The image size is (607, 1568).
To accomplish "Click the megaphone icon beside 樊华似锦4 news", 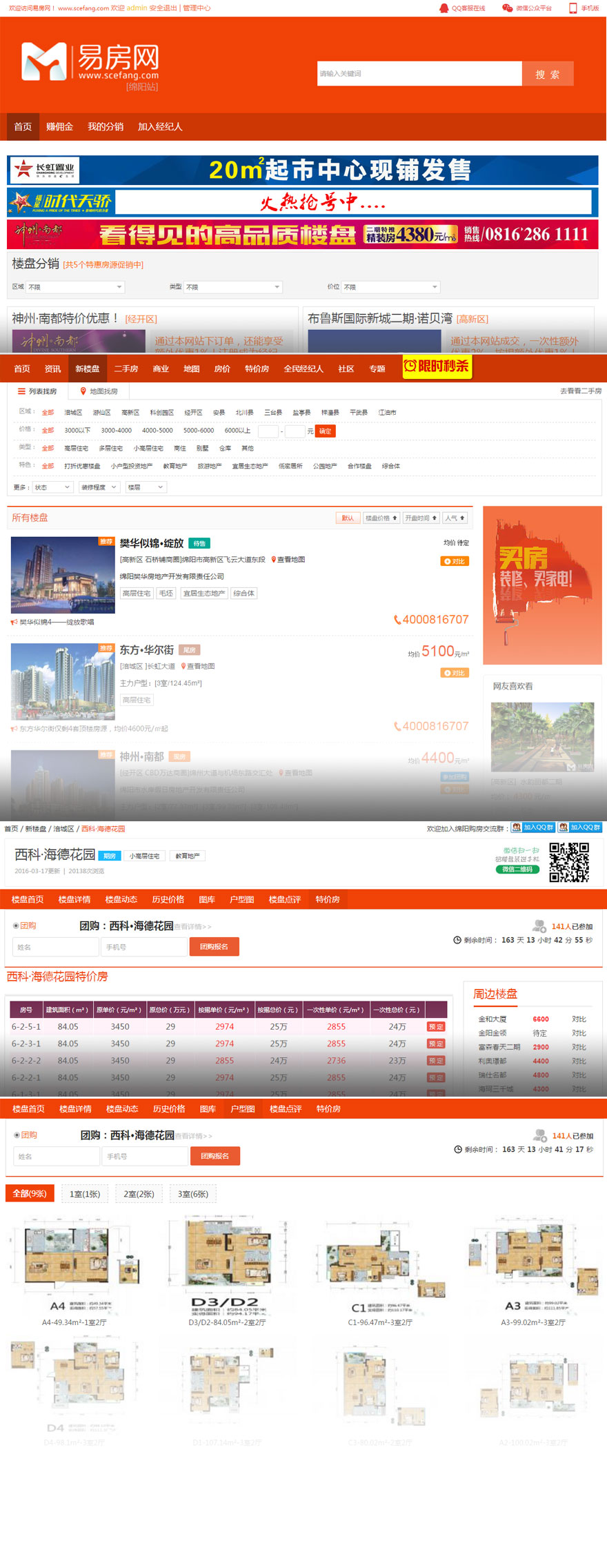I will [14, 622].
